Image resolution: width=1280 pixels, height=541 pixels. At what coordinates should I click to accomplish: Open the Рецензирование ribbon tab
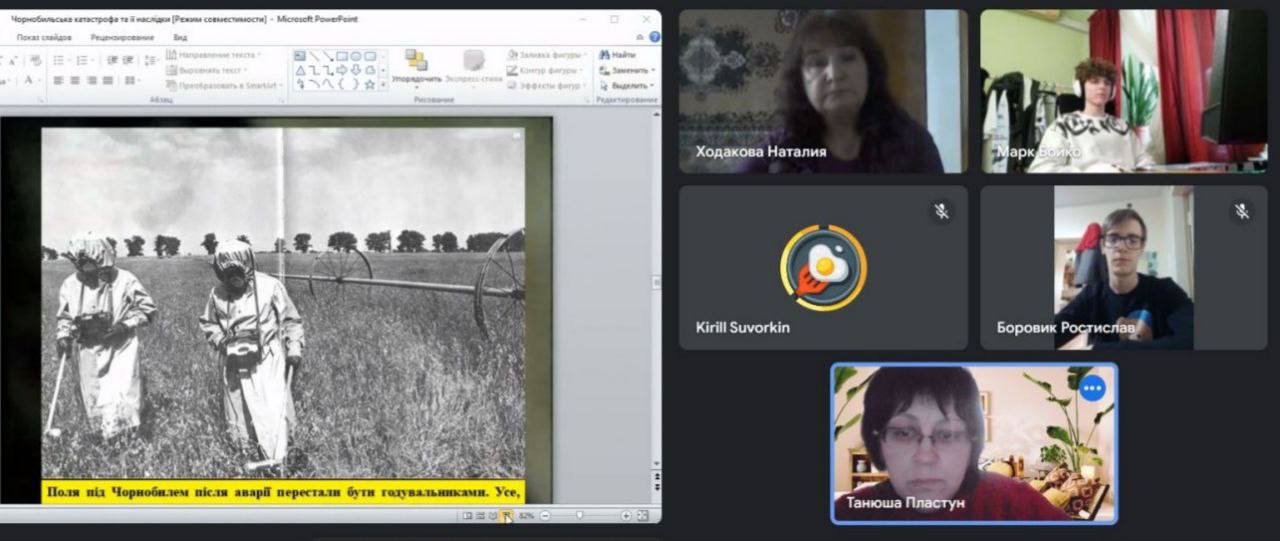pos(122,37)
